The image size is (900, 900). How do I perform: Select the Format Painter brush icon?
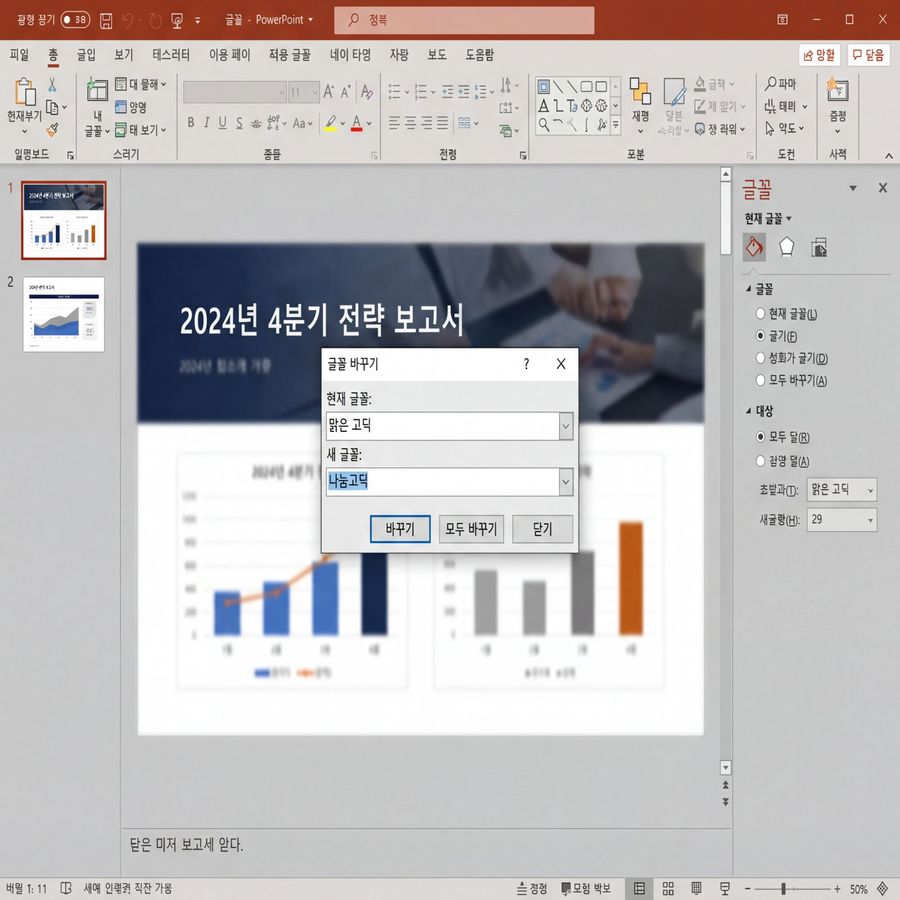(52, 130)
